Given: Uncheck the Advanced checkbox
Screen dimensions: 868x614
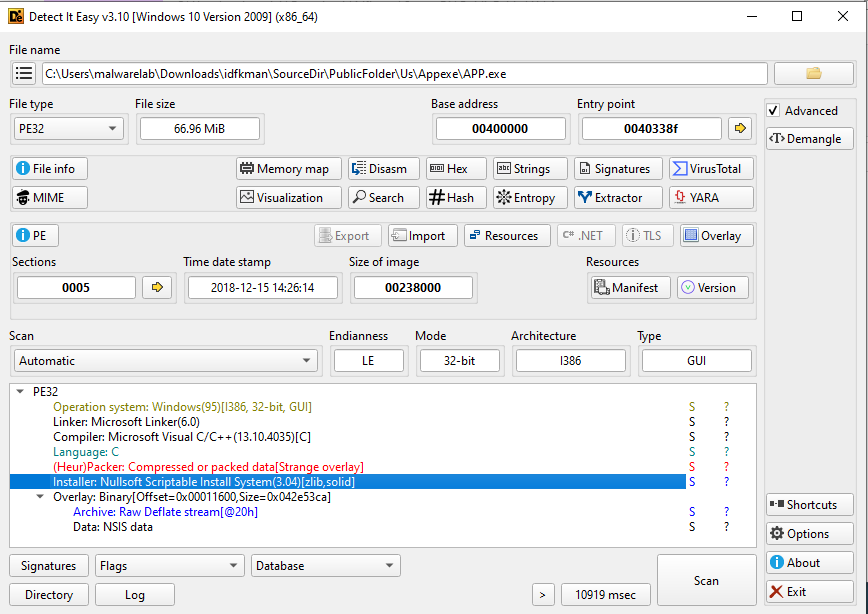Looking at the screenshot, I should point(775,111).
